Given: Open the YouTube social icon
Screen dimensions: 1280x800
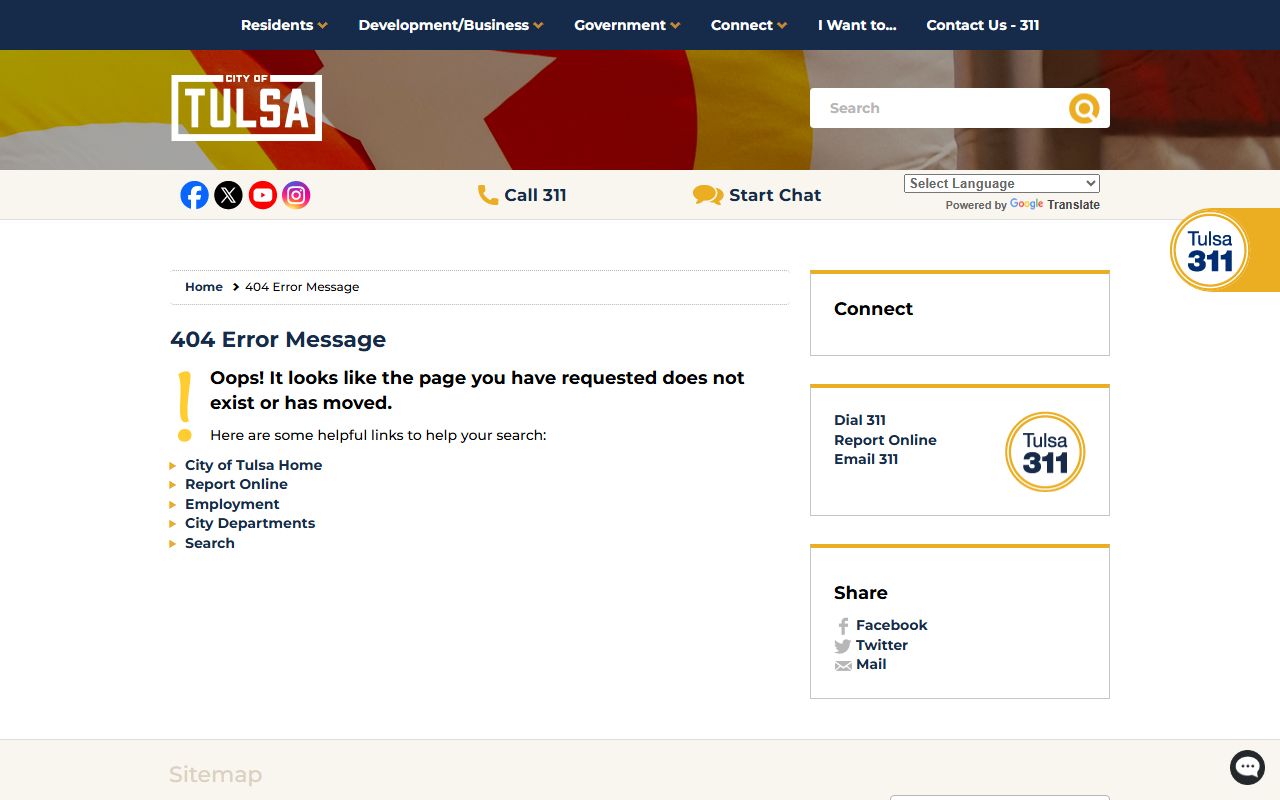Looking at the screenshot, I should [x=263, y=195].
